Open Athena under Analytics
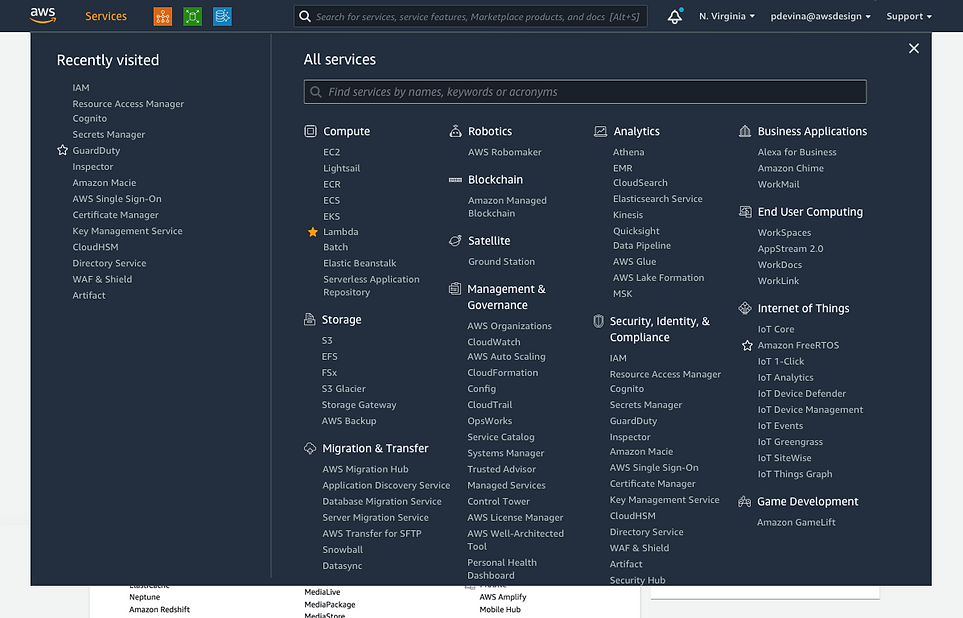The width and height of the screenshot is (963, 618). 628,152
